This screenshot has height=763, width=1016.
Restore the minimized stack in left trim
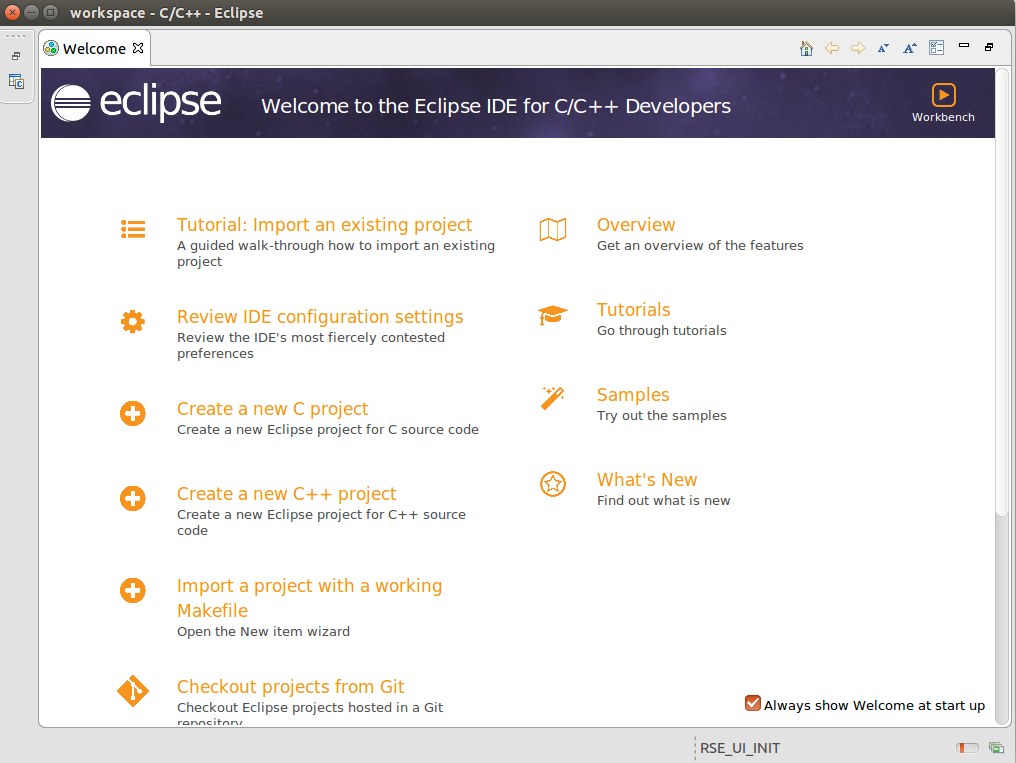[16, 56]
